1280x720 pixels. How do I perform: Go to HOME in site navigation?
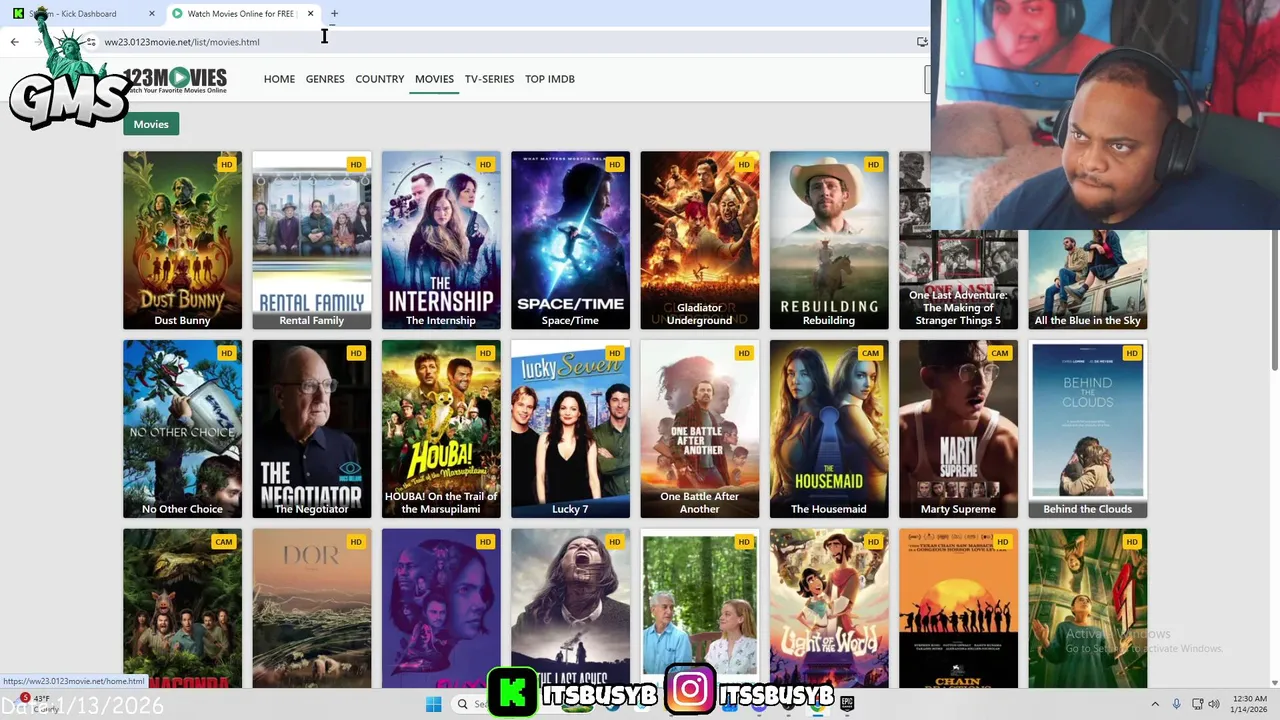pyautogui.click(x=279, y=79)
